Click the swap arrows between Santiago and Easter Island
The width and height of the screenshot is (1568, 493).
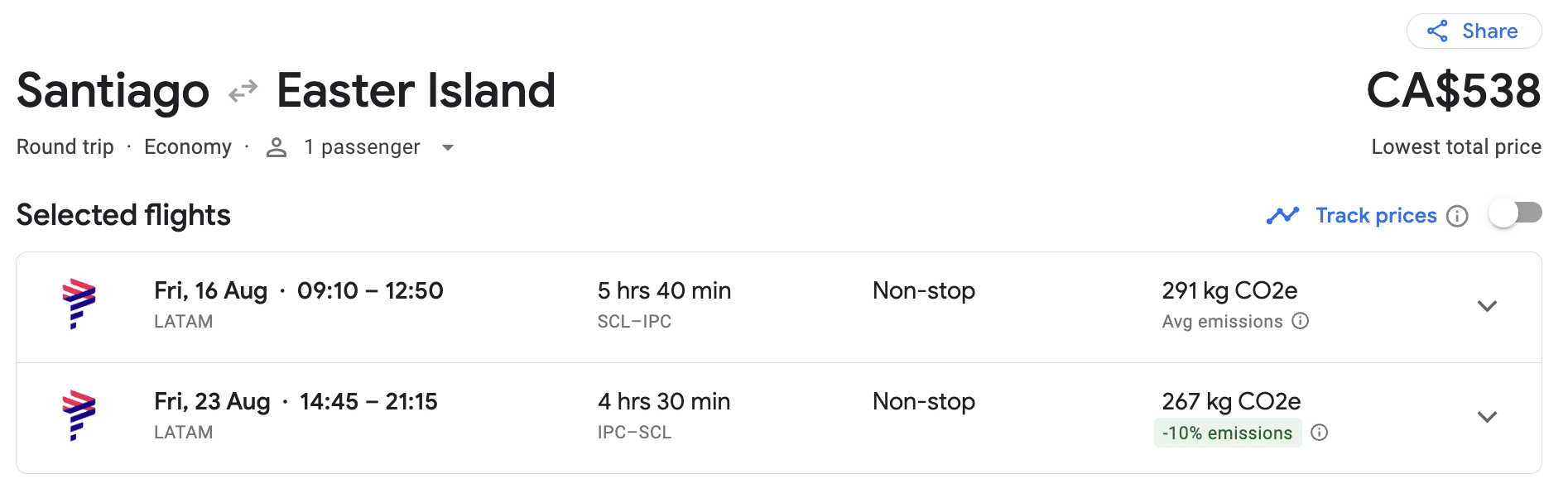243,91
